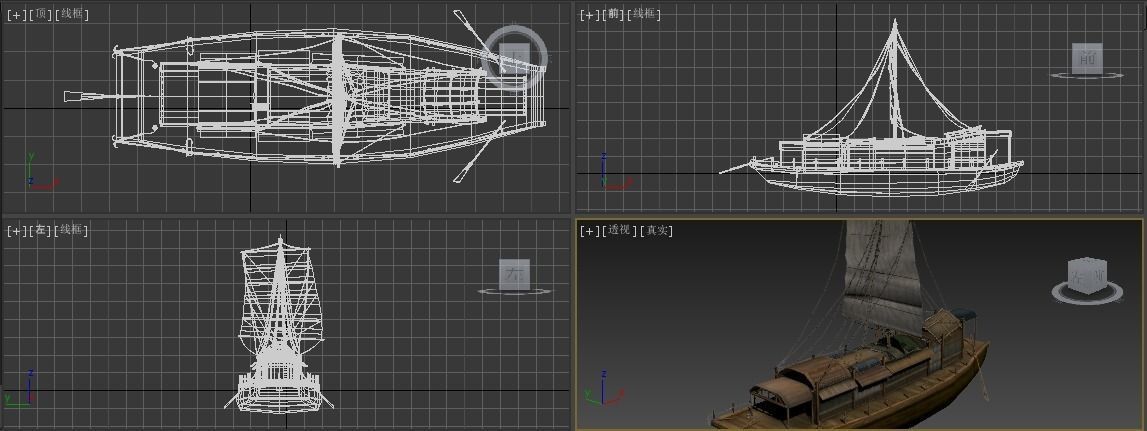Click the 3D ViewCube in the 透视 viewport
Viewport: 1147px width, 431px height.
click(x=1087, y=277)
